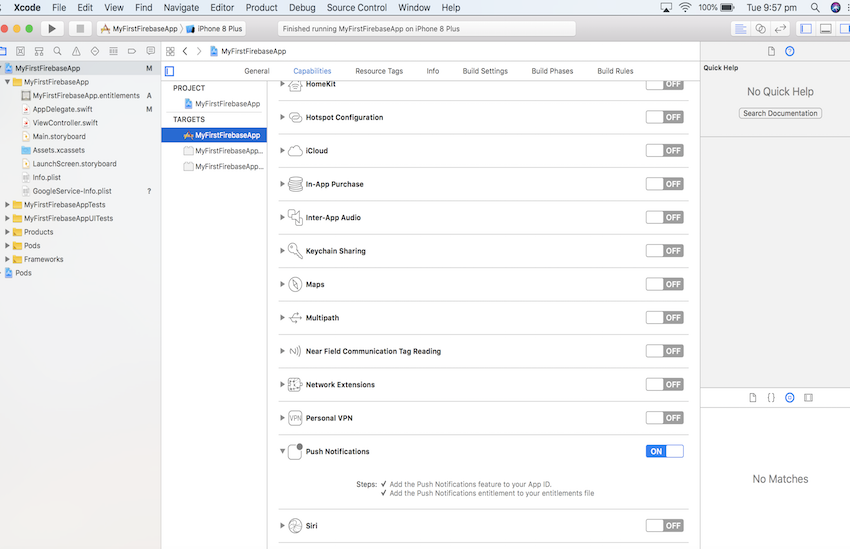
Task: Open the report navigator icon
Action: pos(150,51)
